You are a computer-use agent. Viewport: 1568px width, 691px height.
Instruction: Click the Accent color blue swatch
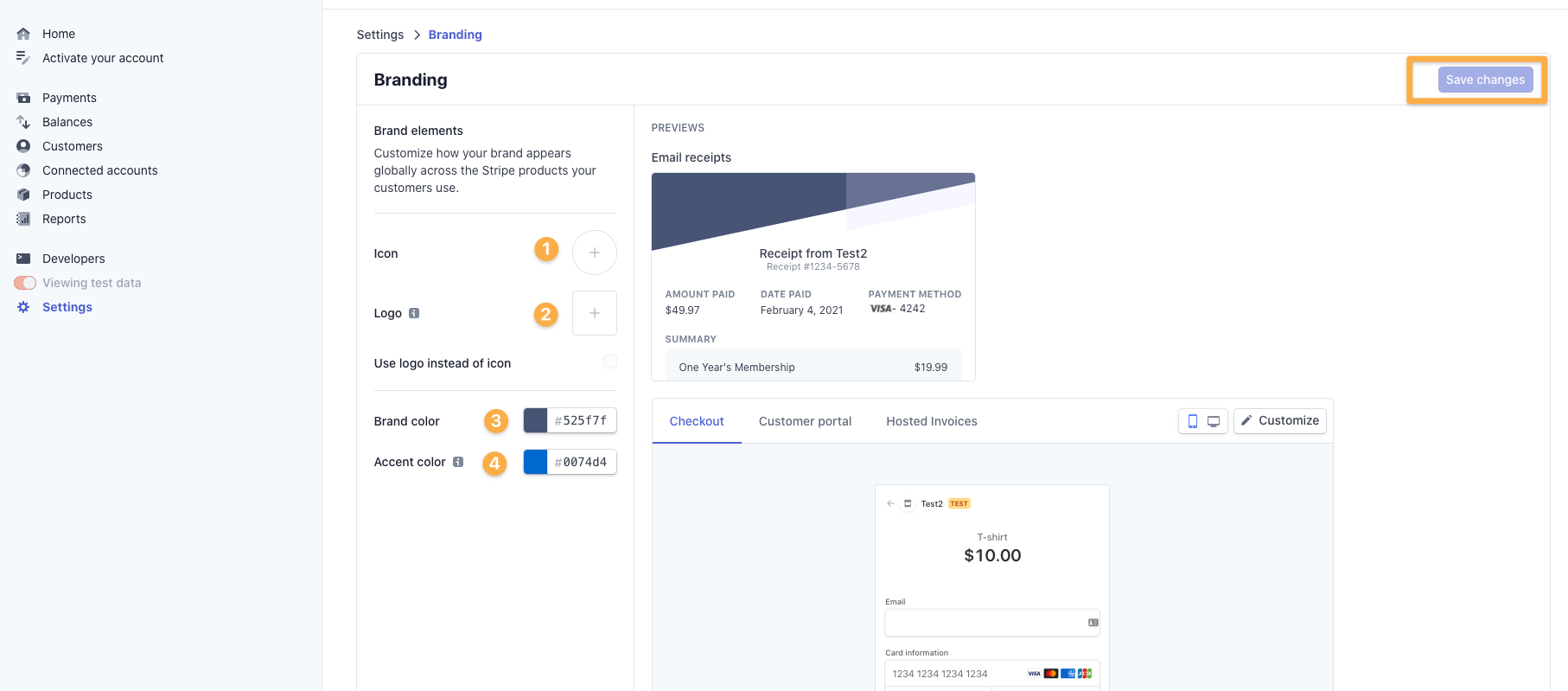point(536,462)
